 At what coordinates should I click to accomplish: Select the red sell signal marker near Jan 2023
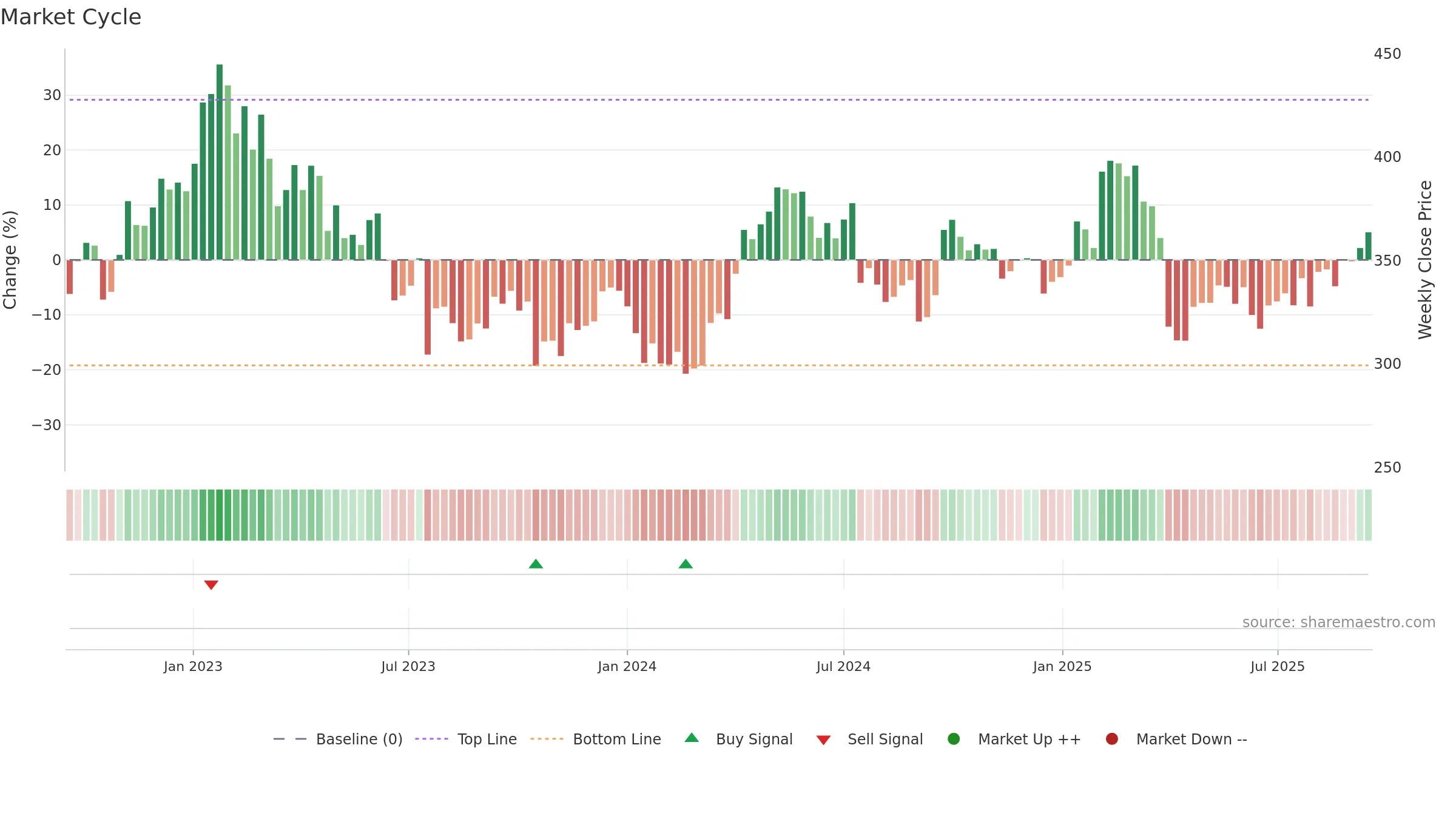(211, 585)
